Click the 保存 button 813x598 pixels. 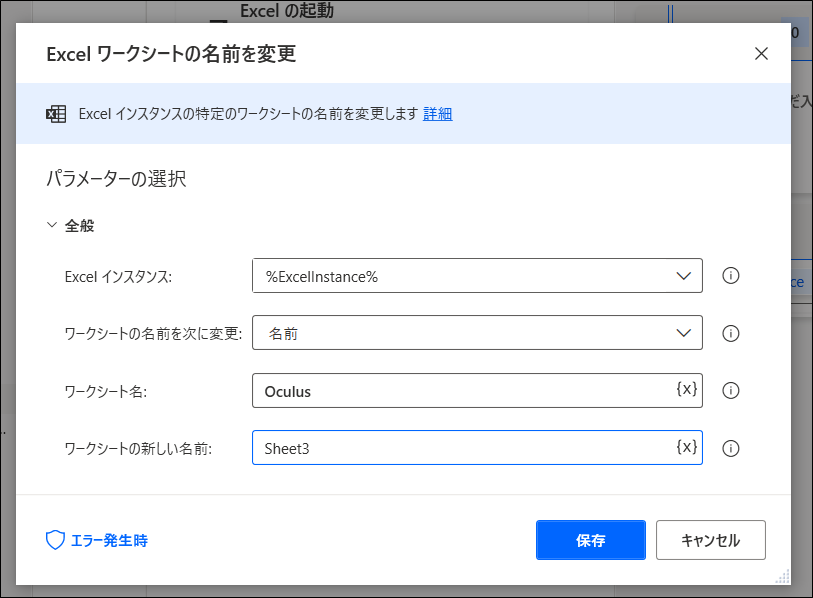(x=591, y=540)
